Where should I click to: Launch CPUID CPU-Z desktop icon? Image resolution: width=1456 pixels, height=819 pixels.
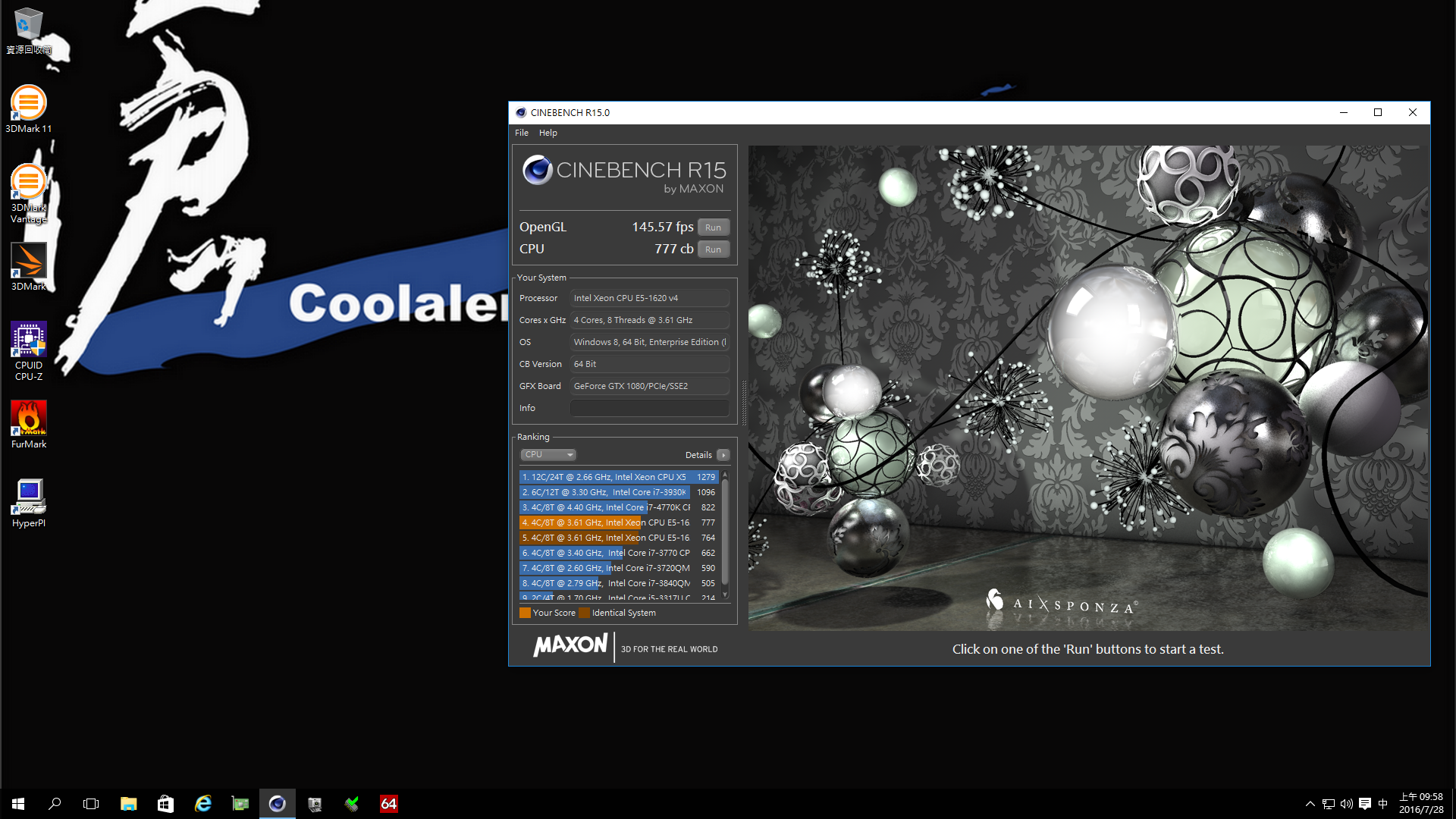(28, 351)
